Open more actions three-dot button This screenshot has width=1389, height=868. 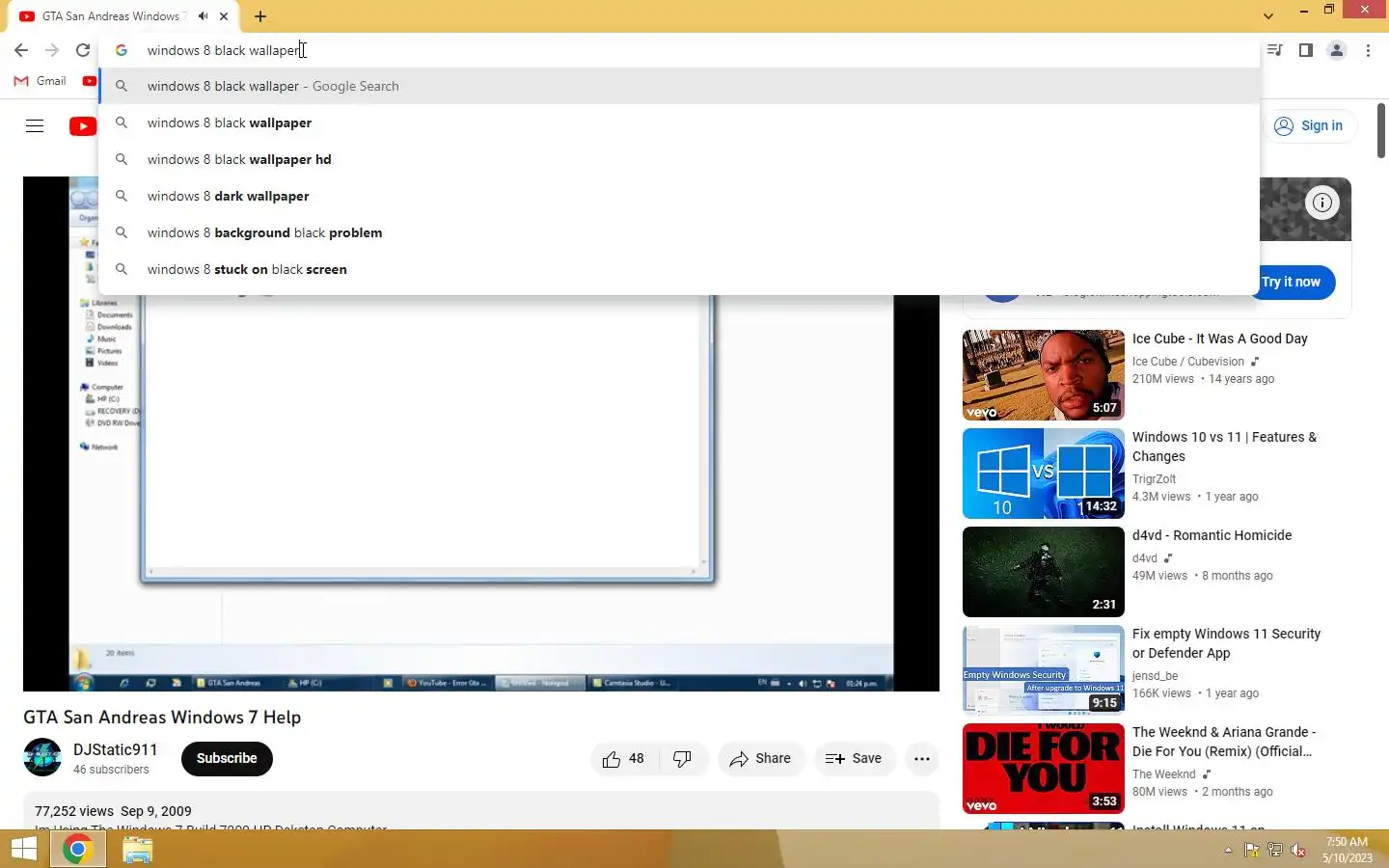922,759
